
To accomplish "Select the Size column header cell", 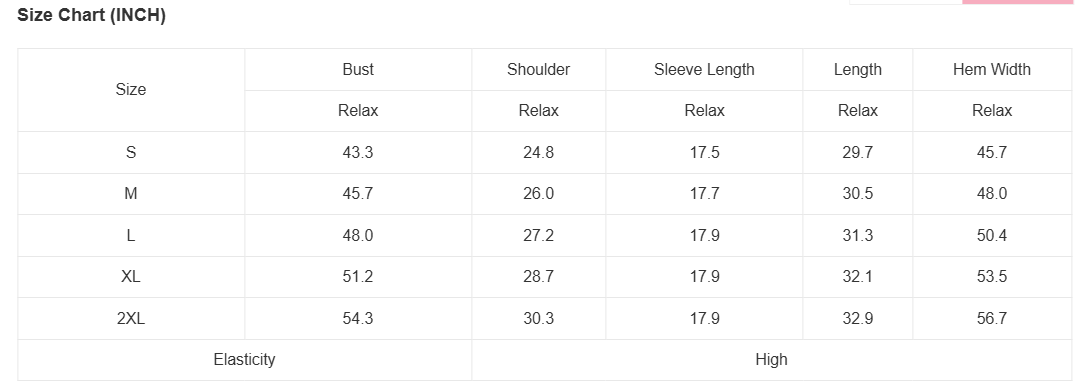I will click(x=131, y=90).
